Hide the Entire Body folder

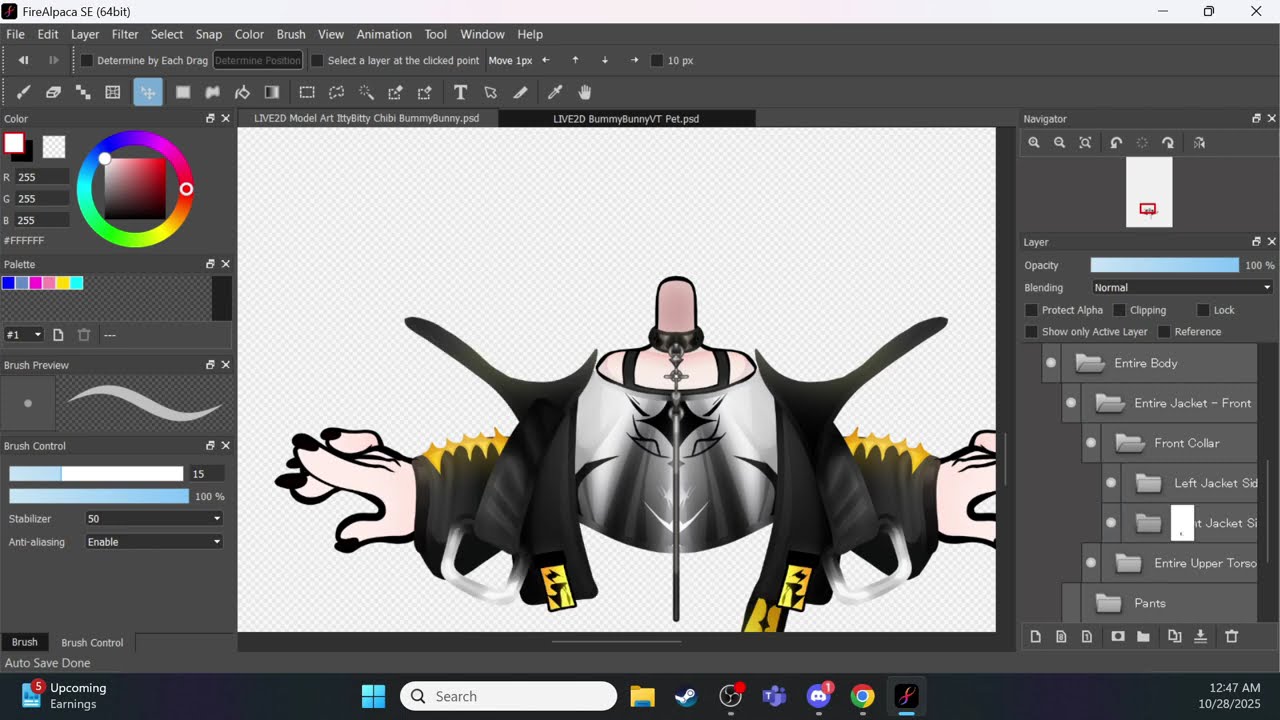[1051, 363]
